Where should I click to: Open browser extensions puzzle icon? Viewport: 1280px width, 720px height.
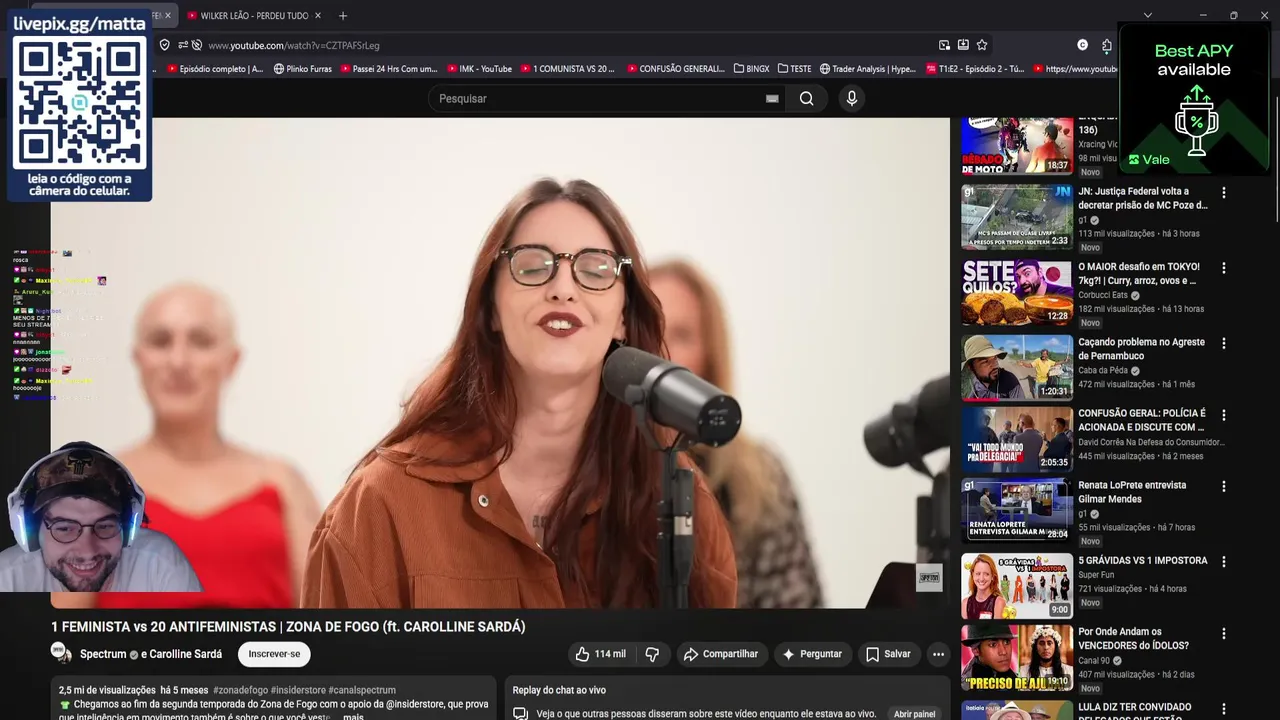coord(1106,45)
